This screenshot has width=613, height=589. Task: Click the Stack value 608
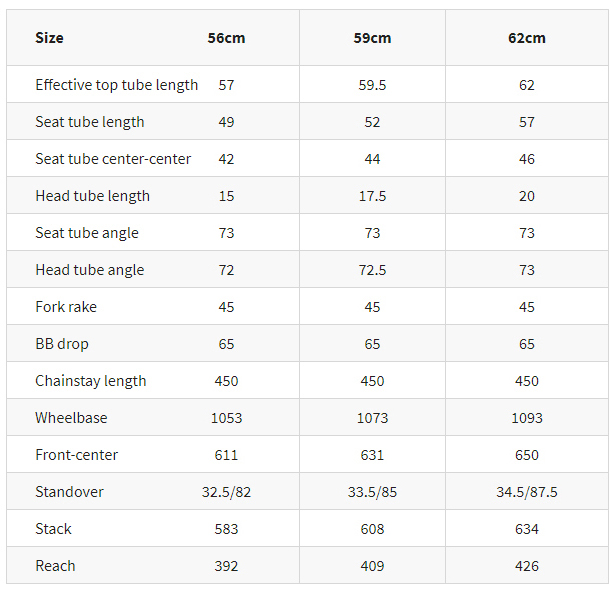[372, 529]
